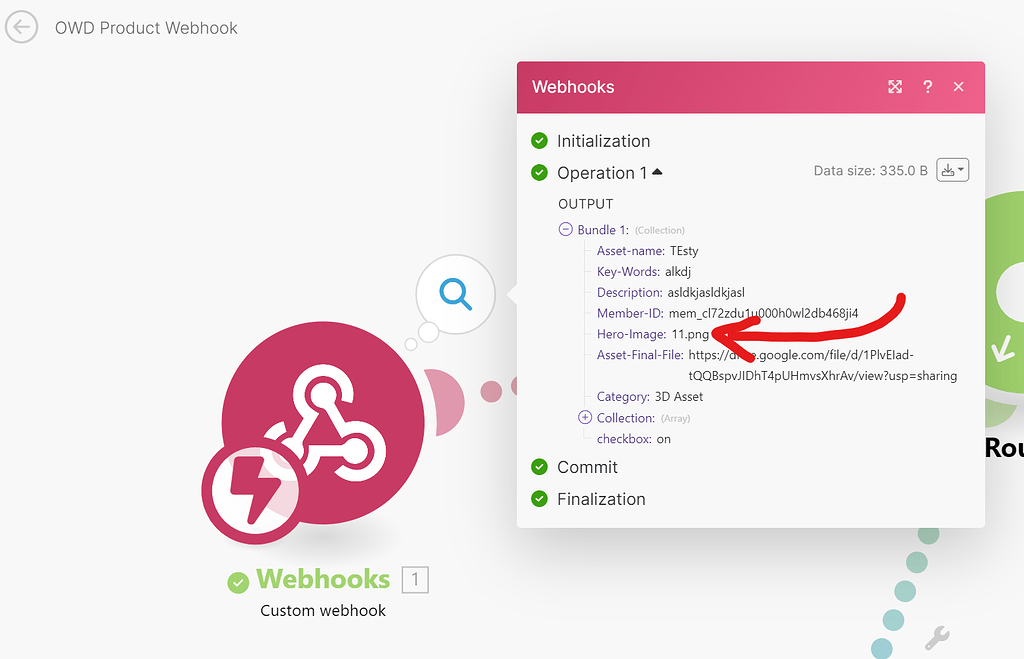
Task: Close the Webhooks output panel
Action: pyautogui.click(x=958, y=87)
